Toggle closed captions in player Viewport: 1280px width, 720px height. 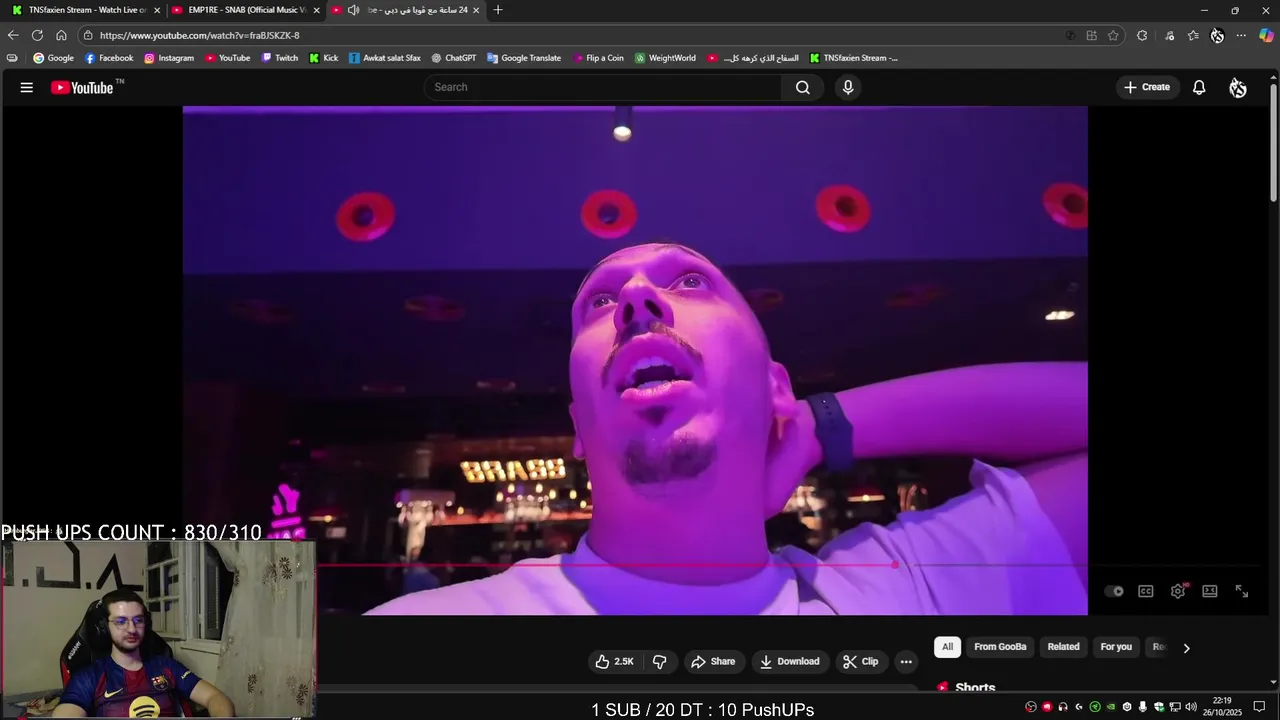click(x=1146, y=591)
